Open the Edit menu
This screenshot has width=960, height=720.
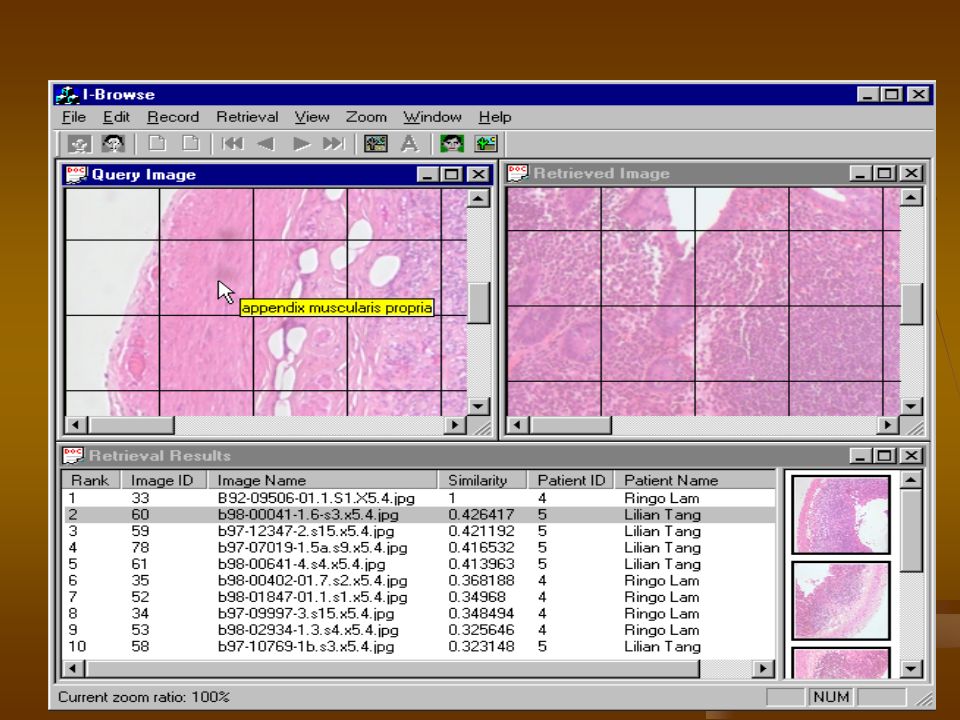click(x=116, y=117)
